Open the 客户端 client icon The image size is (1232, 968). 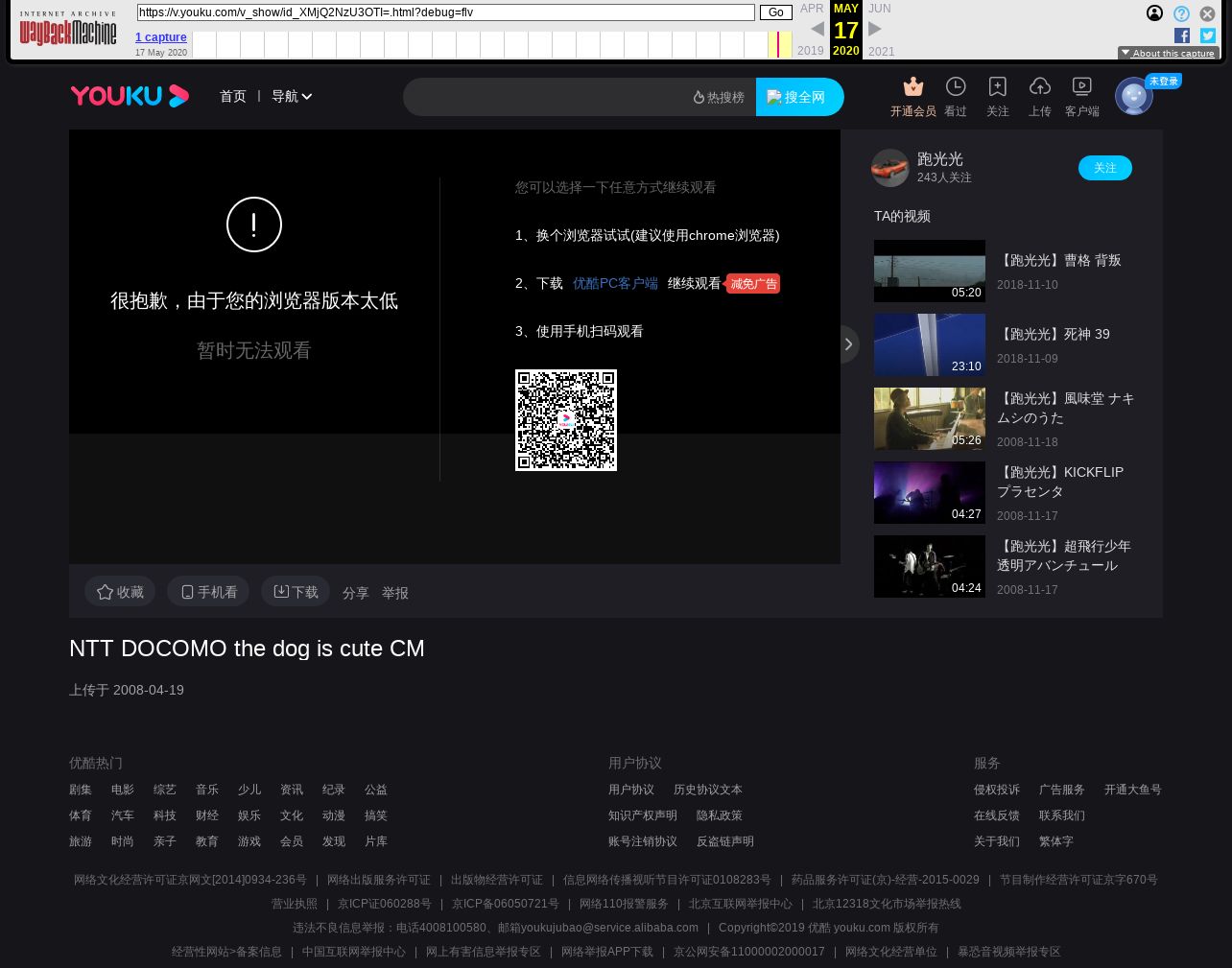(1082, 86)
